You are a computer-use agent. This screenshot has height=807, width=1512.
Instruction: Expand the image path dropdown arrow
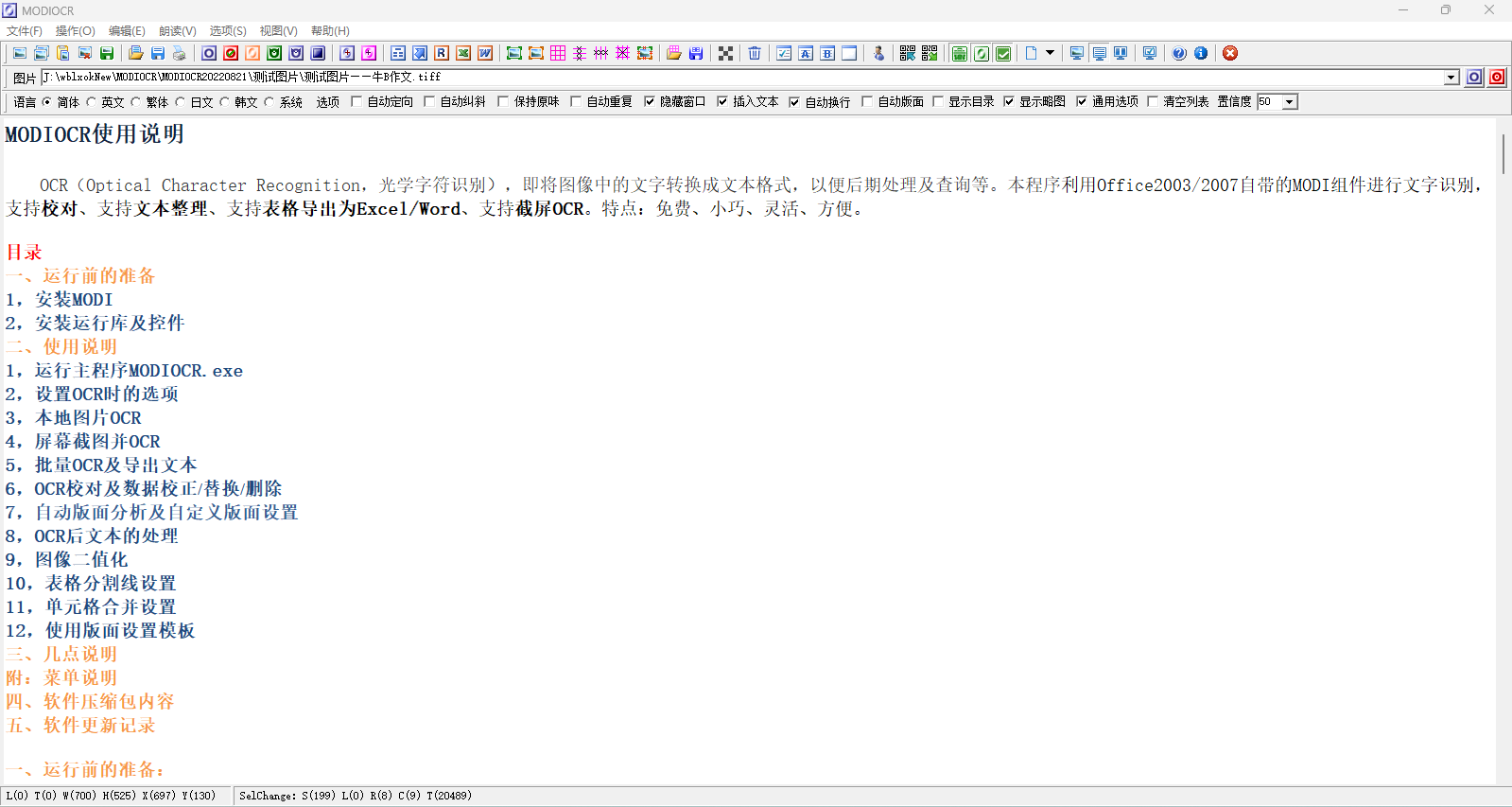pos(1451,78)
